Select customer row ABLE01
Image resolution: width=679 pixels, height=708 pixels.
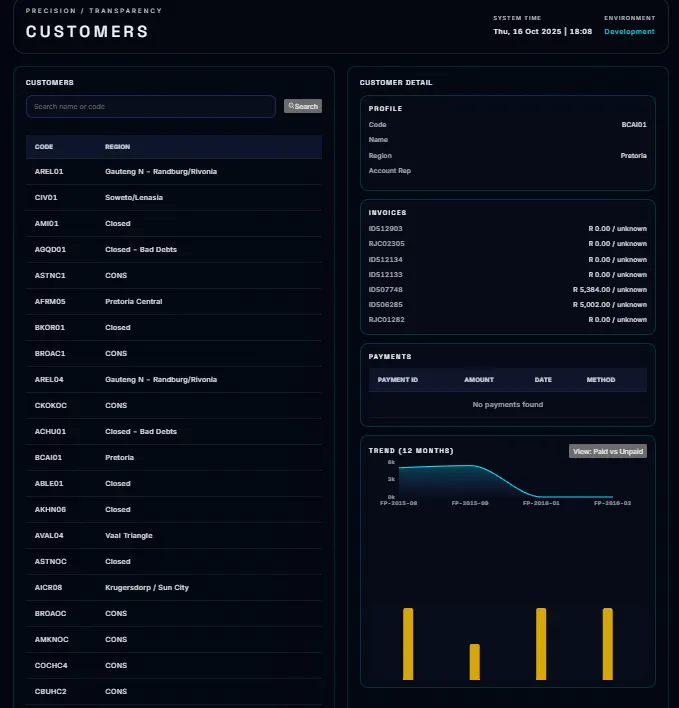pos(174,484)
